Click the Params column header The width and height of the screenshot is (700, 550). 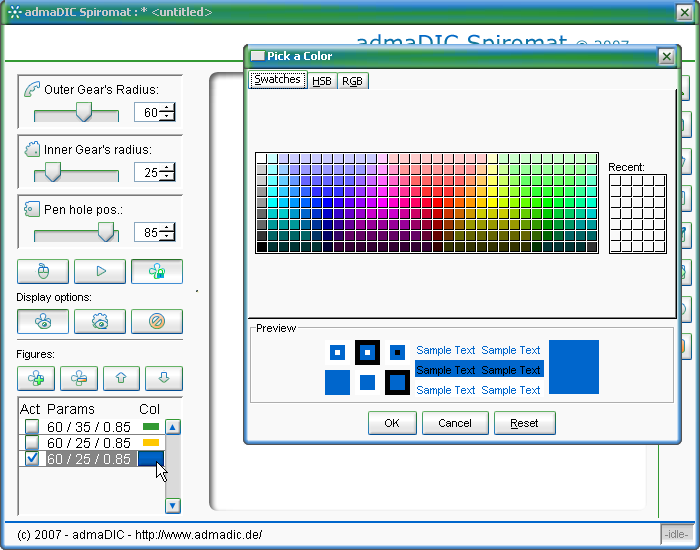[x=71, y=409]
